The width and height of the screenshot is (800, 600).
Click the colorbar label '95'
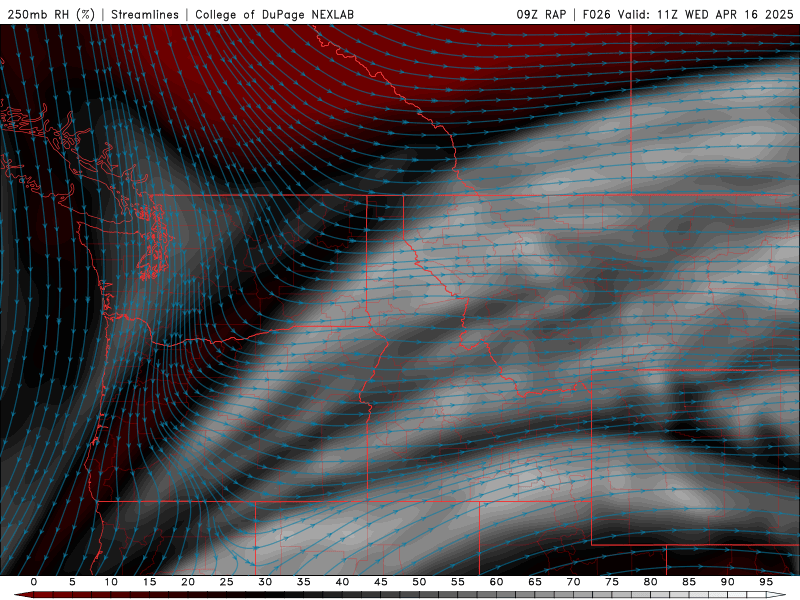(766, 582)
